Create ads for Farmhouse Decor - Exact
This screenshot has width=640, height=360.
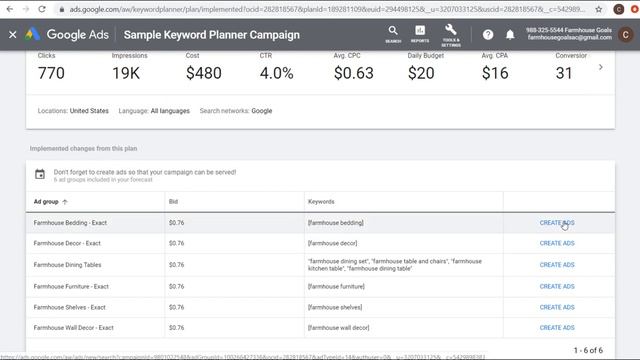pos(557,243)
